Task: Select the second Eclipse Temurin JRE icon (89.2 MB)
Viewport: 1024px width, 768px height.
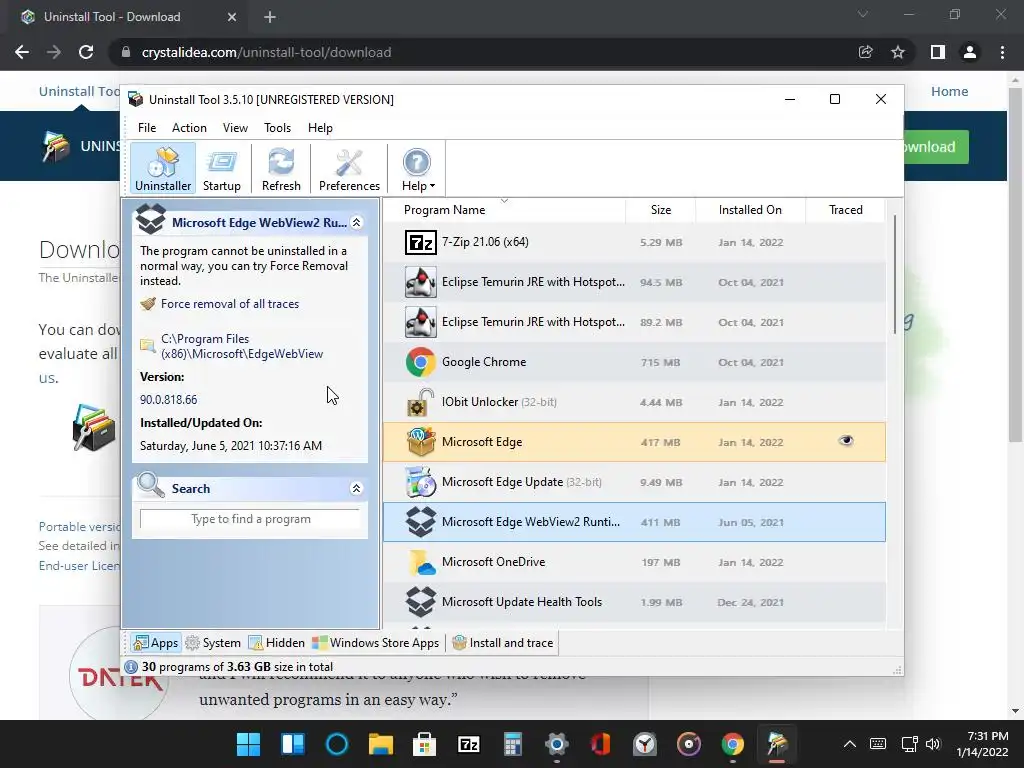Action: point(421,322)
